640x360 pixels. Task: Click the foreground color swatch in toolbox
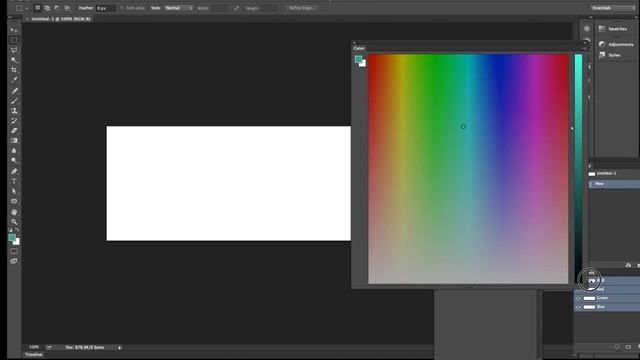pyautogui.click(x=12, y=238)
